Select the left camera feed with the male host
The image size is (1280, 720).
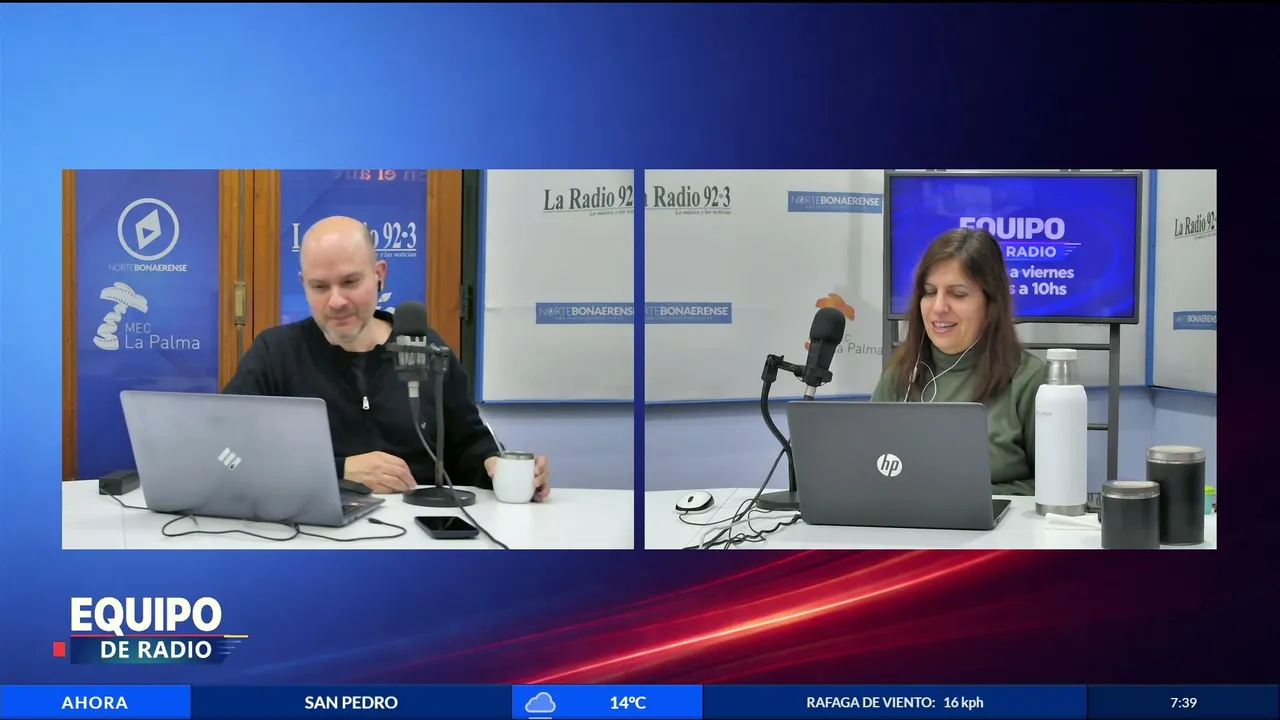(348, 359)
